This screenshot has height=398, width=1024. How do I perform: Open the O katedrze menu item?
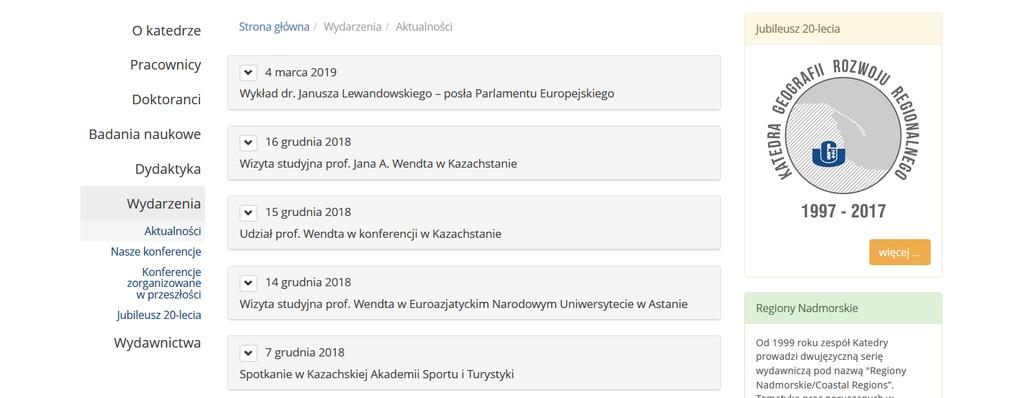pyautogui.click(x=166, y=31)
